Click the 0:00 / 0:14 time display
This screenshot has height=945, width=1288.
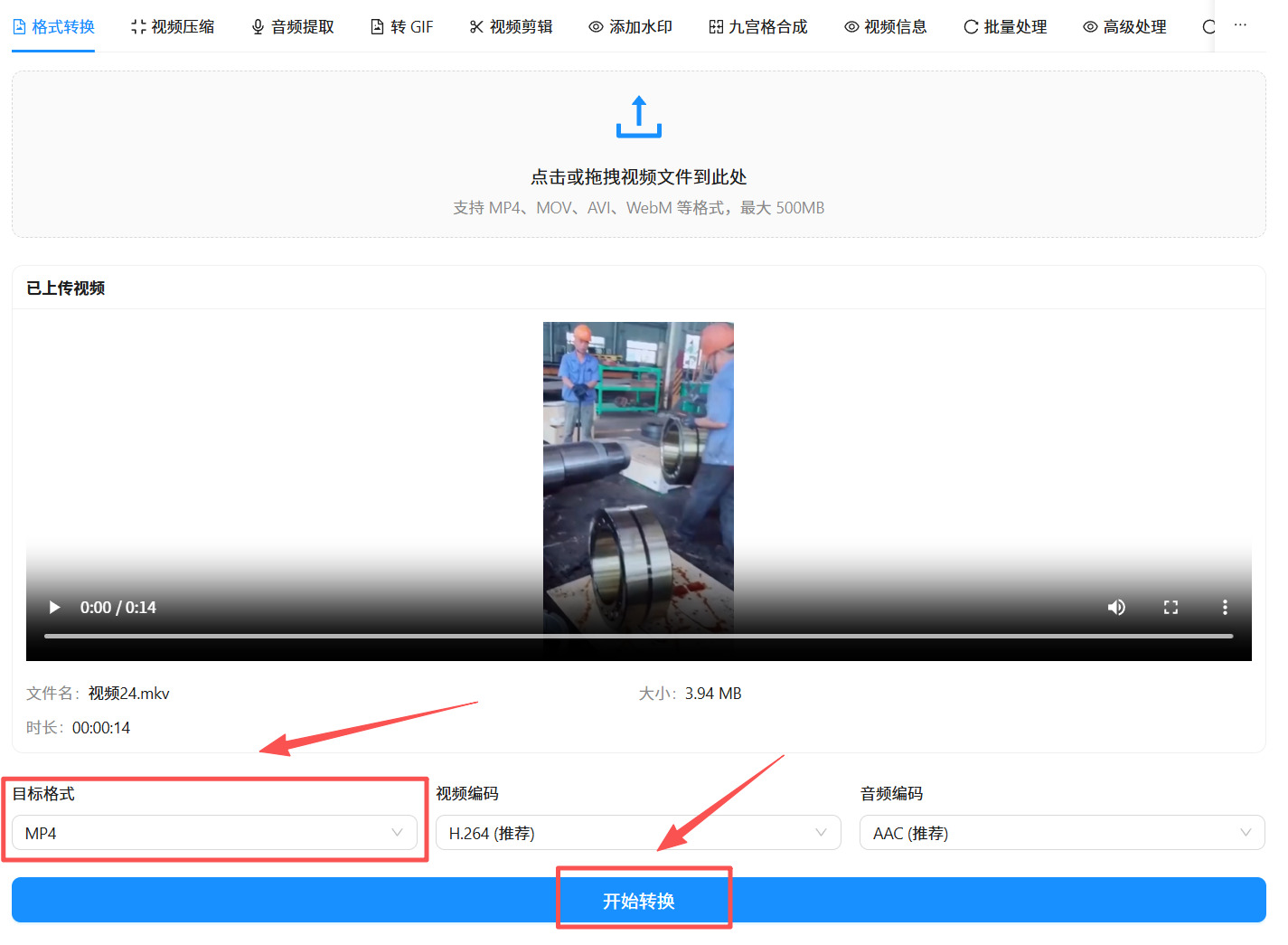pos(118,608)
